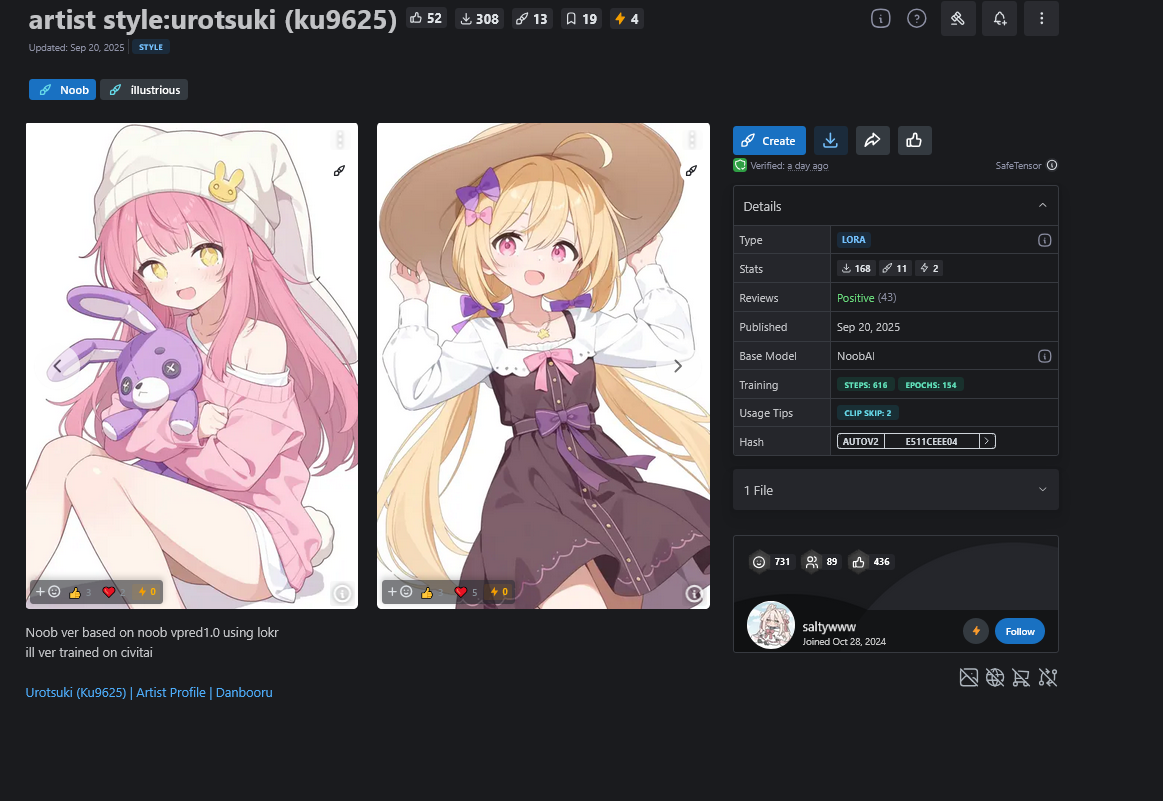1163x801 pixels.
Task: Click the STYLE tag badge
Action: pyautogui.click(x=151, y=47)
